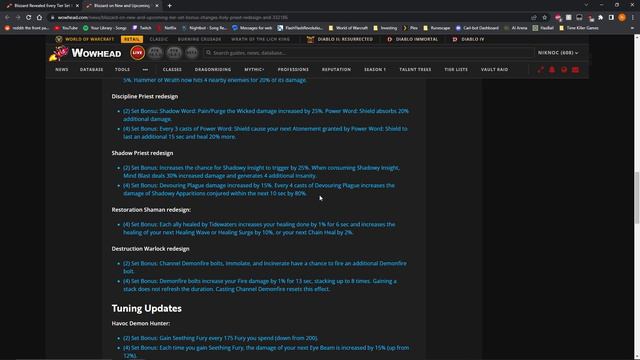
Task: Open the browser extensions puzzle icon
Action: click(600, 18)
